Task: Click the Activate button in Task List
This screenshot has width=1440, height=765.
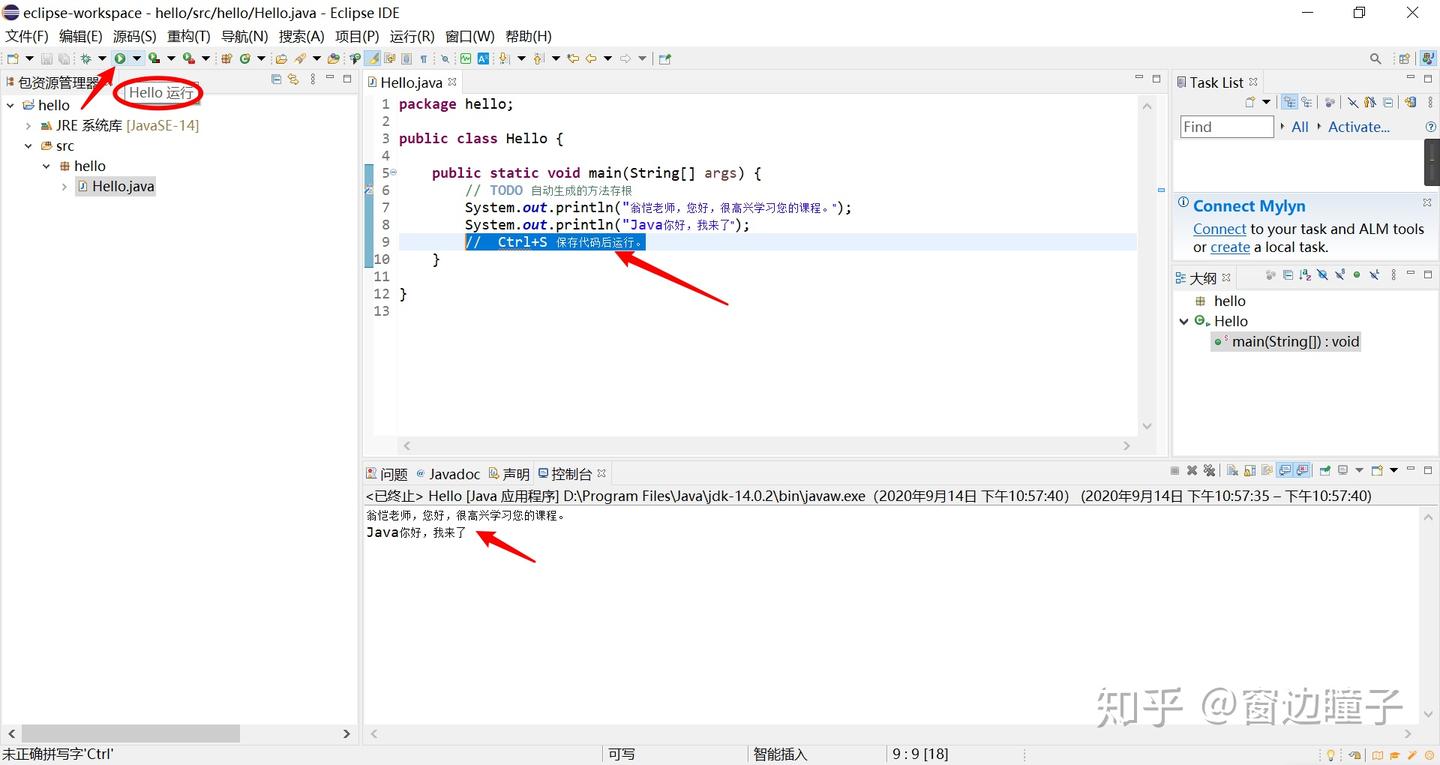Action: tap(1358, 127)
